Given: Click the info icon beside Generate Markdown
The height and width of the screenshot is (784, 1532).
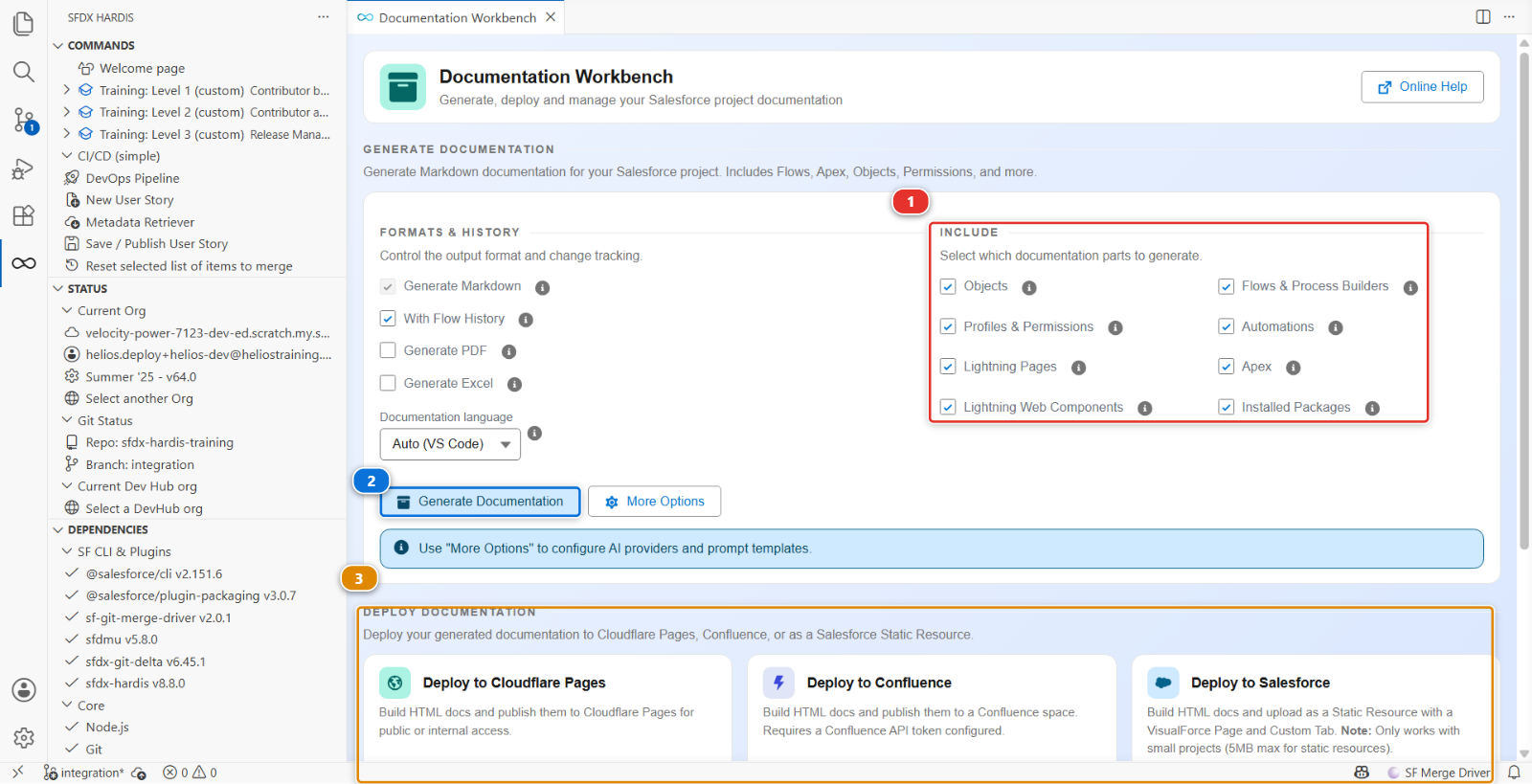Looking at the screenshot, I should tap(542, 287).
